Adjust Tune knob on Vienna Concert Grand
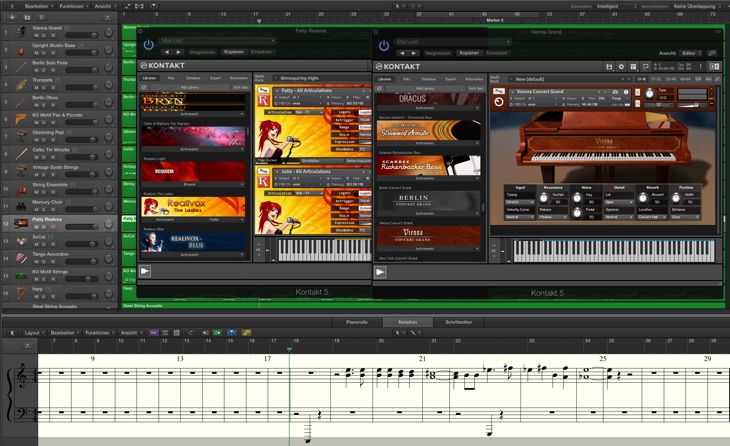Viewport: 730px width, 446px height. click(649, 95)
